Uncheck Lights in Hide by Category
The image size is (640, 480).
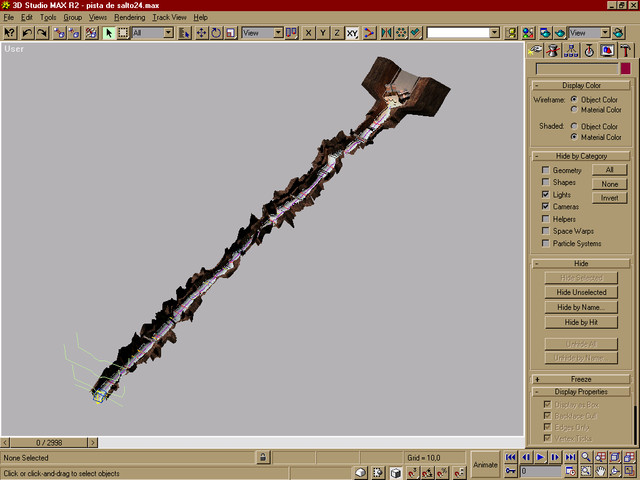(545, 194)
